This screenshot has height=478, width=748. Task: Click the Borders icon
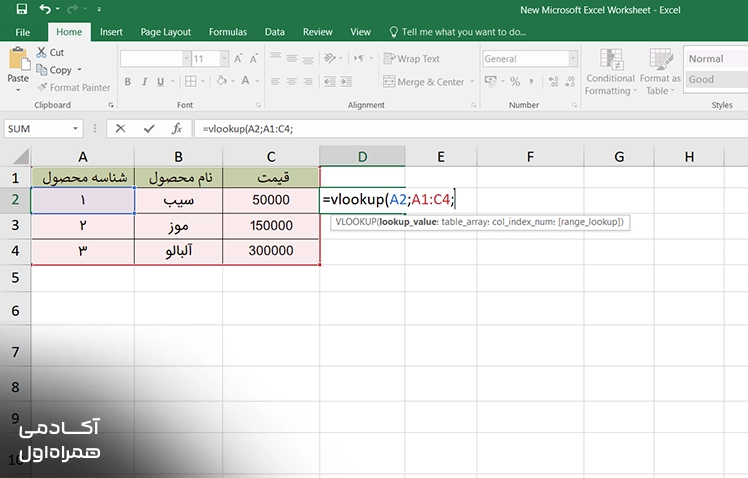[190, 82]
